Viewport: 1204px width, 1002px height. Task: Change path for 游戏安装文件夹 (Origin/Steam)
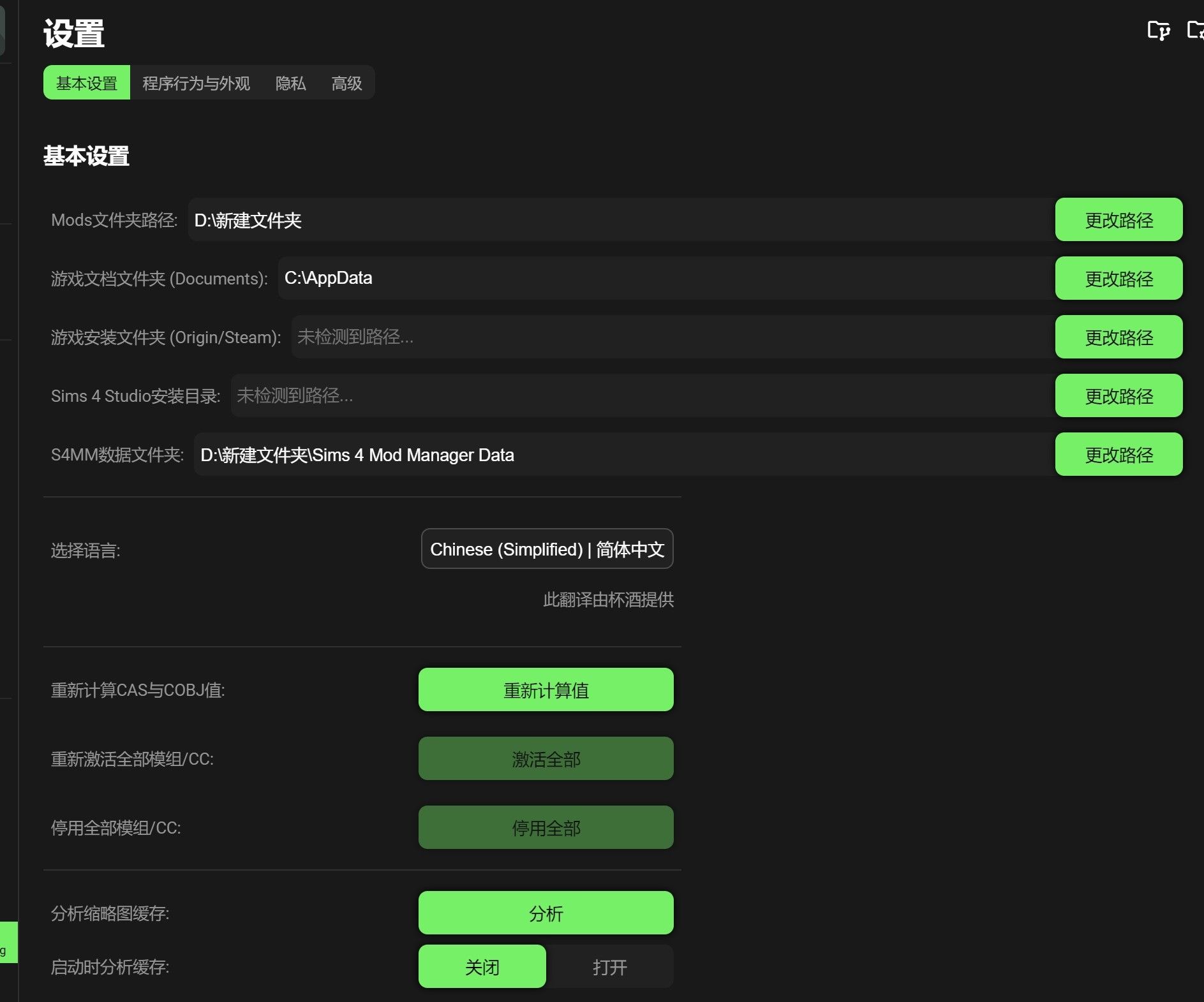tap(1119, 337)
